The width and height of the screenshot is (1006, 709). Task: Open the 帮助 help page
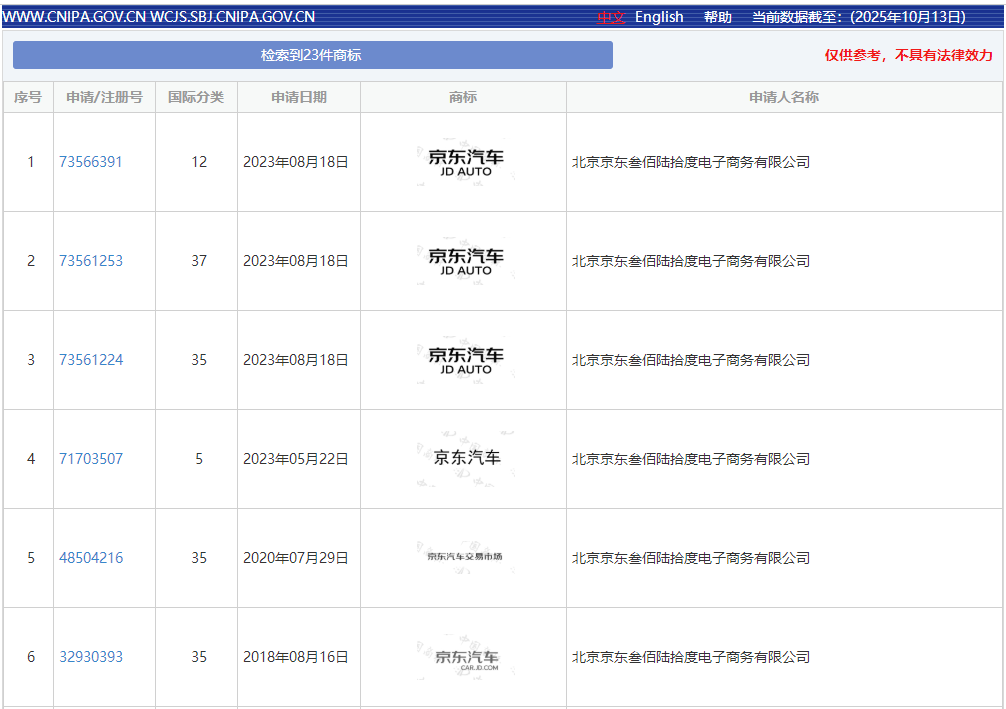click(717, 17)
